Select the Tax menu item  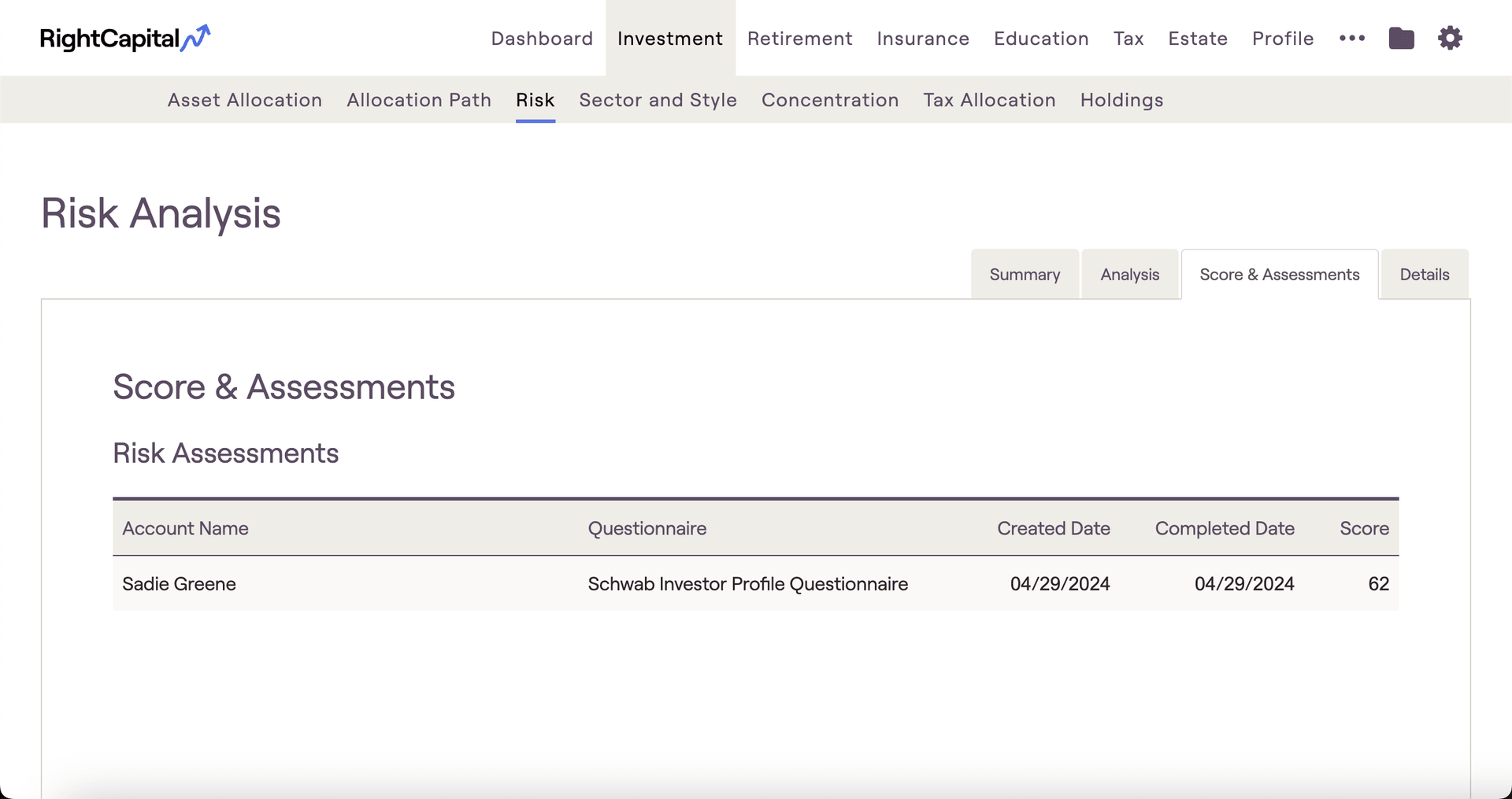(1128, 39)
